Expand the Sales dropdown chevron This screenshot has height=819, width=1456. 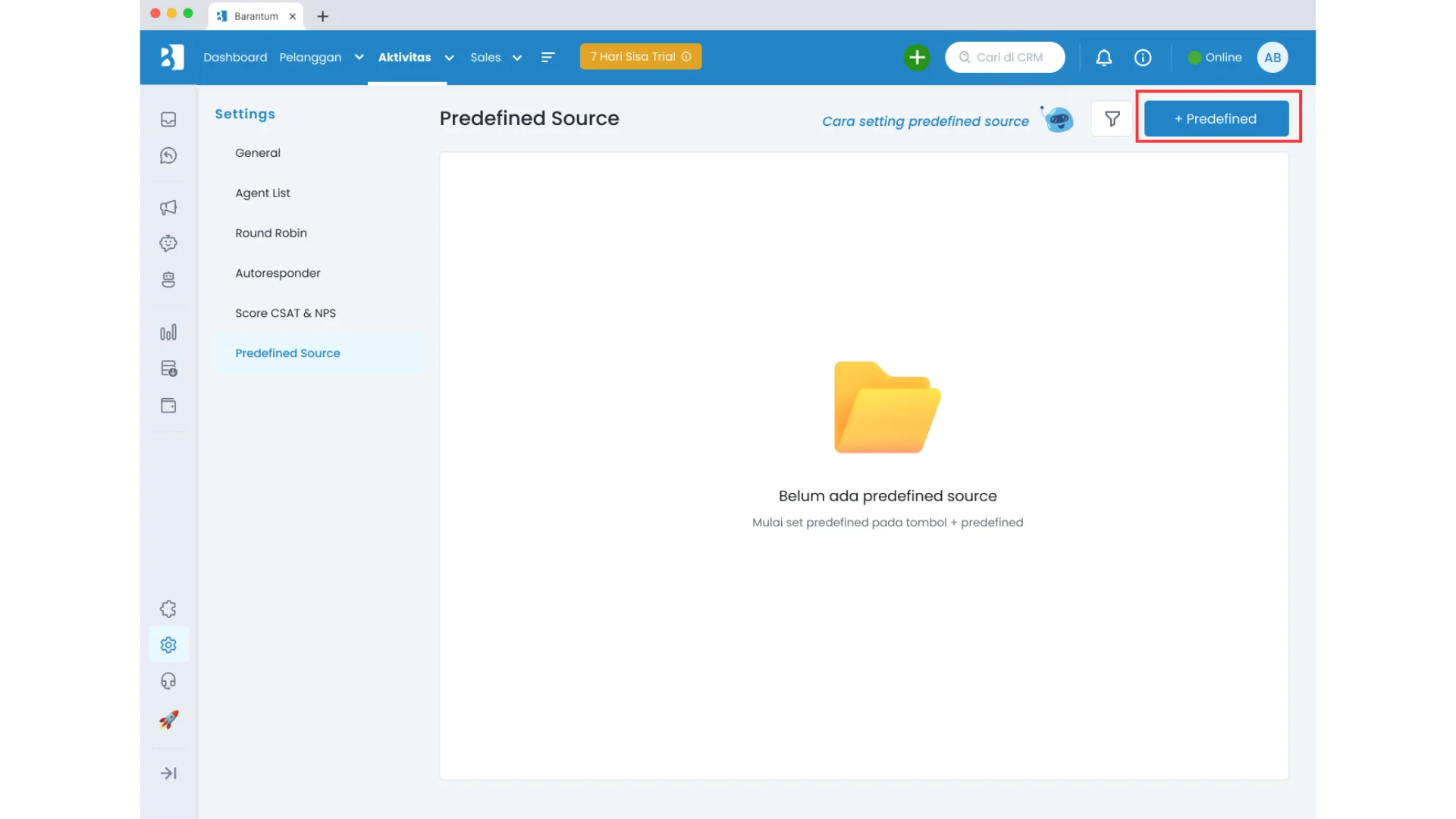click(517, 58)
